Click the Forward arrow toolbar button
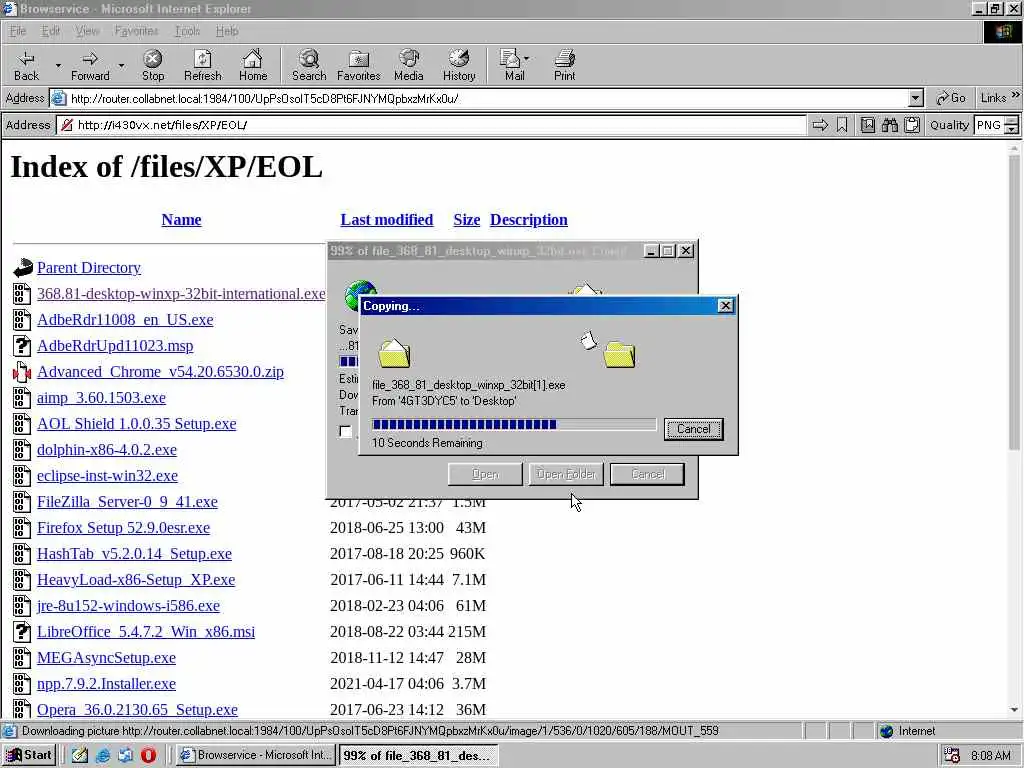1024x768 pixels. 90,65
